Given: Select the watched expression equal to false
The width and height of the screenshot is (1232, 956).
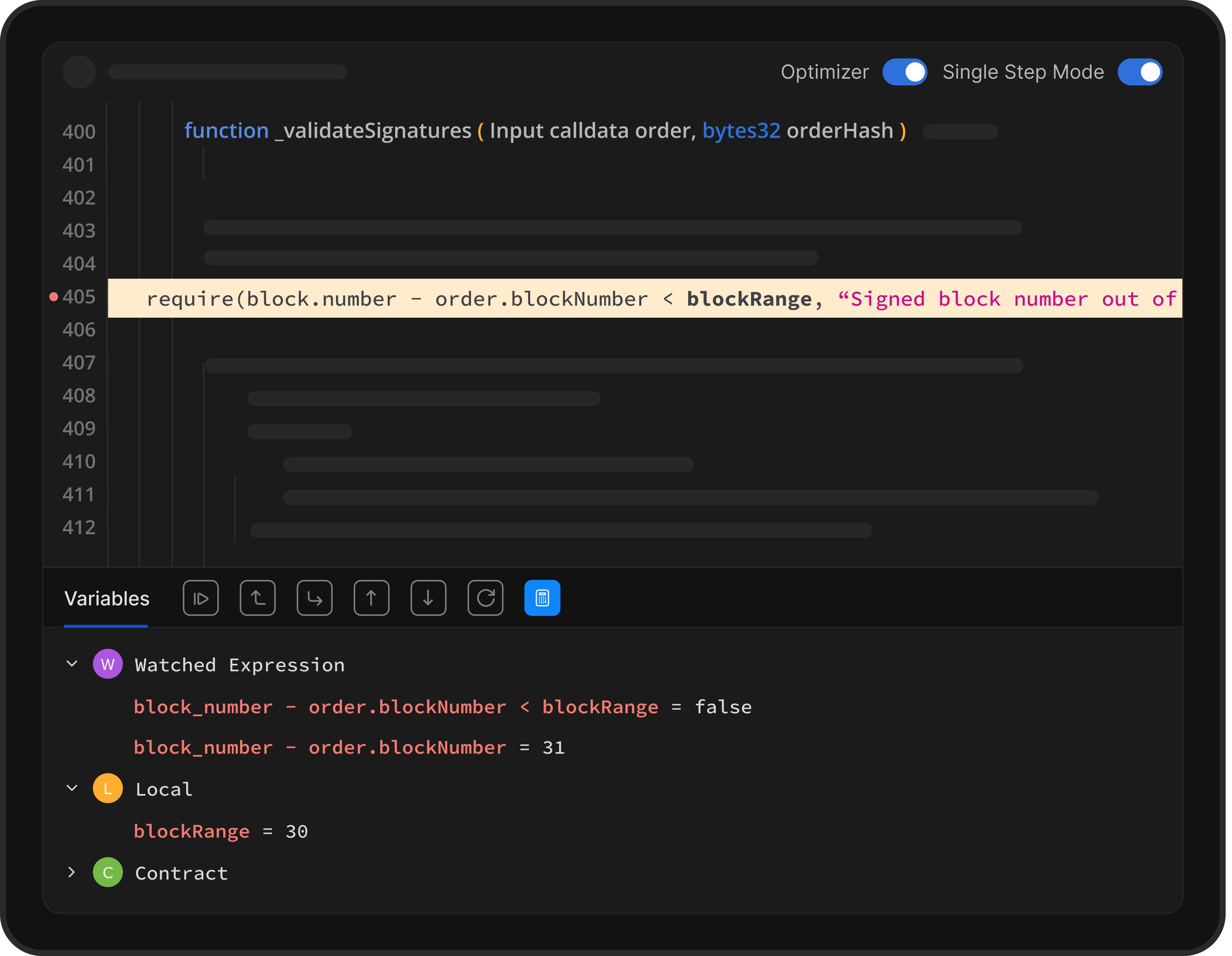Looking at the screenshot, I should (443, 707).
